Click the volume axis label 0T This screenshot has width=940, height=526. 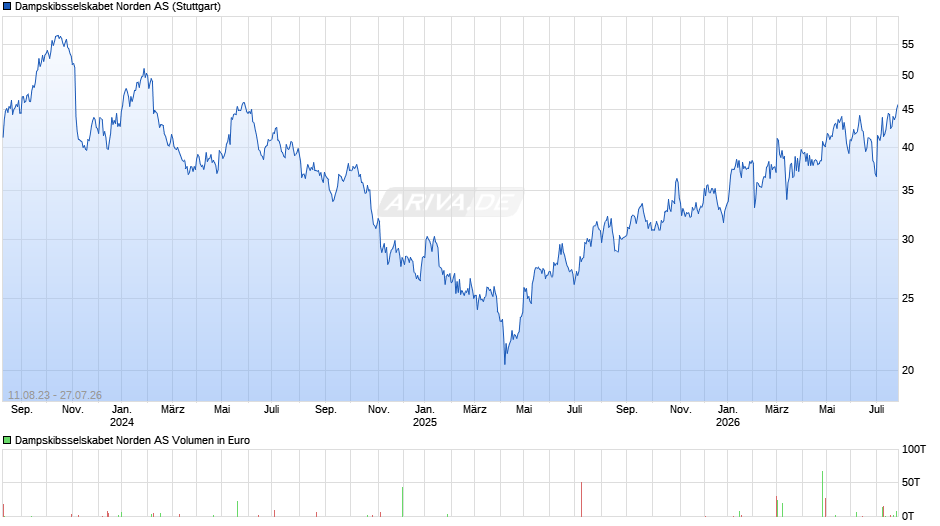coord(908,516)
